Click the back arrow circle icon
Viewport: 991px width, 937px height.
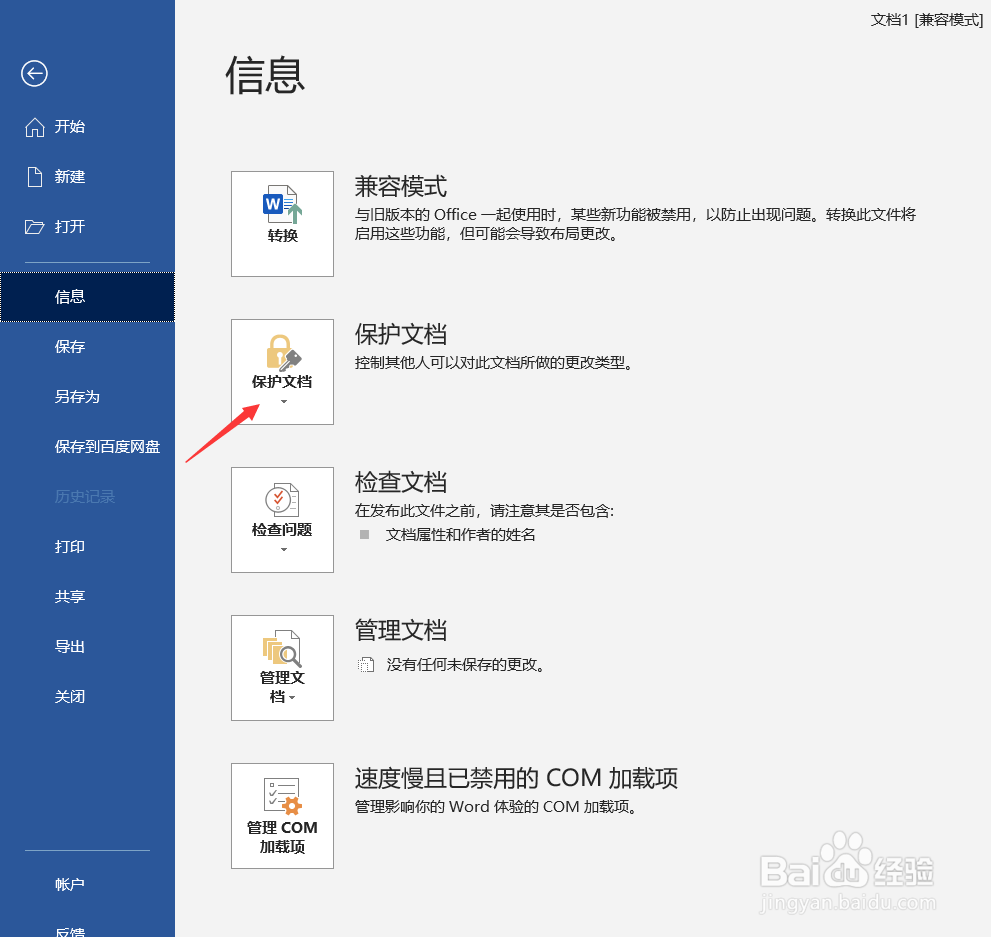[34, 73]
